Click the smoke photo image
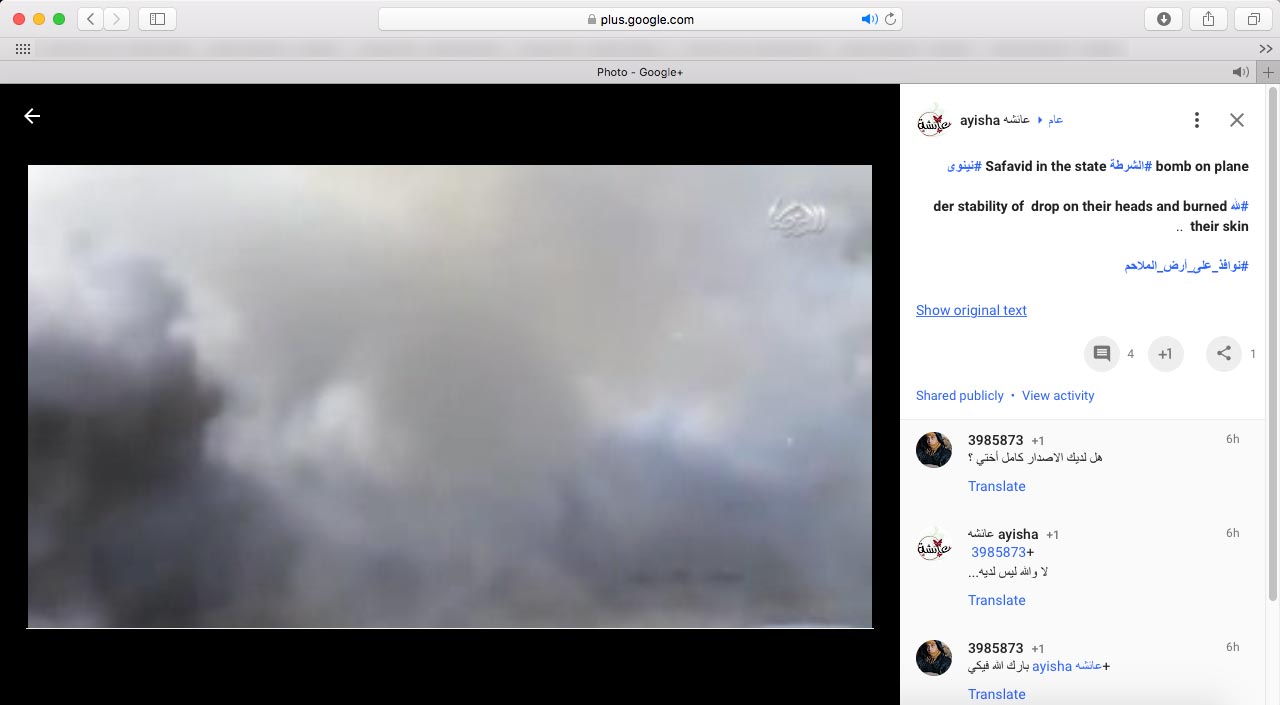 point(450,396)
